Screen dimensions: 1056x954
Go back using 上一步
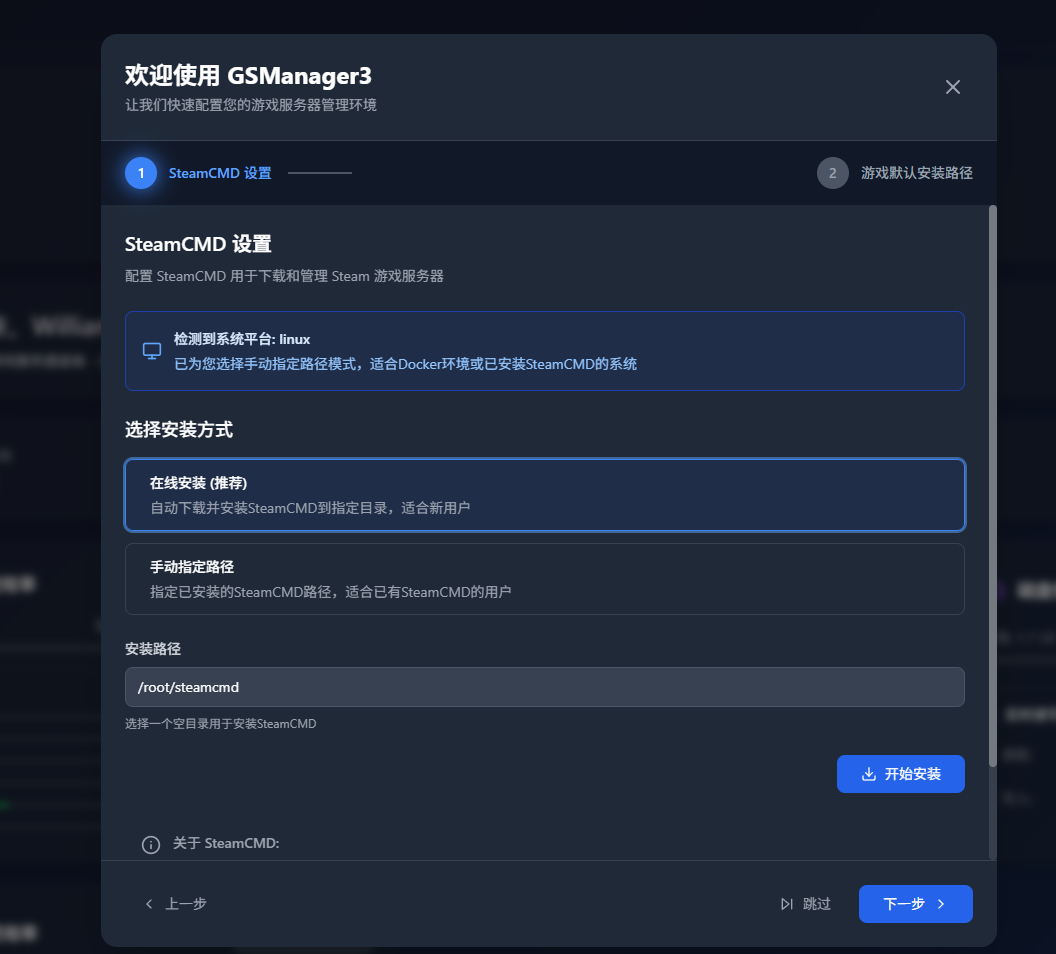click(176, 904)
